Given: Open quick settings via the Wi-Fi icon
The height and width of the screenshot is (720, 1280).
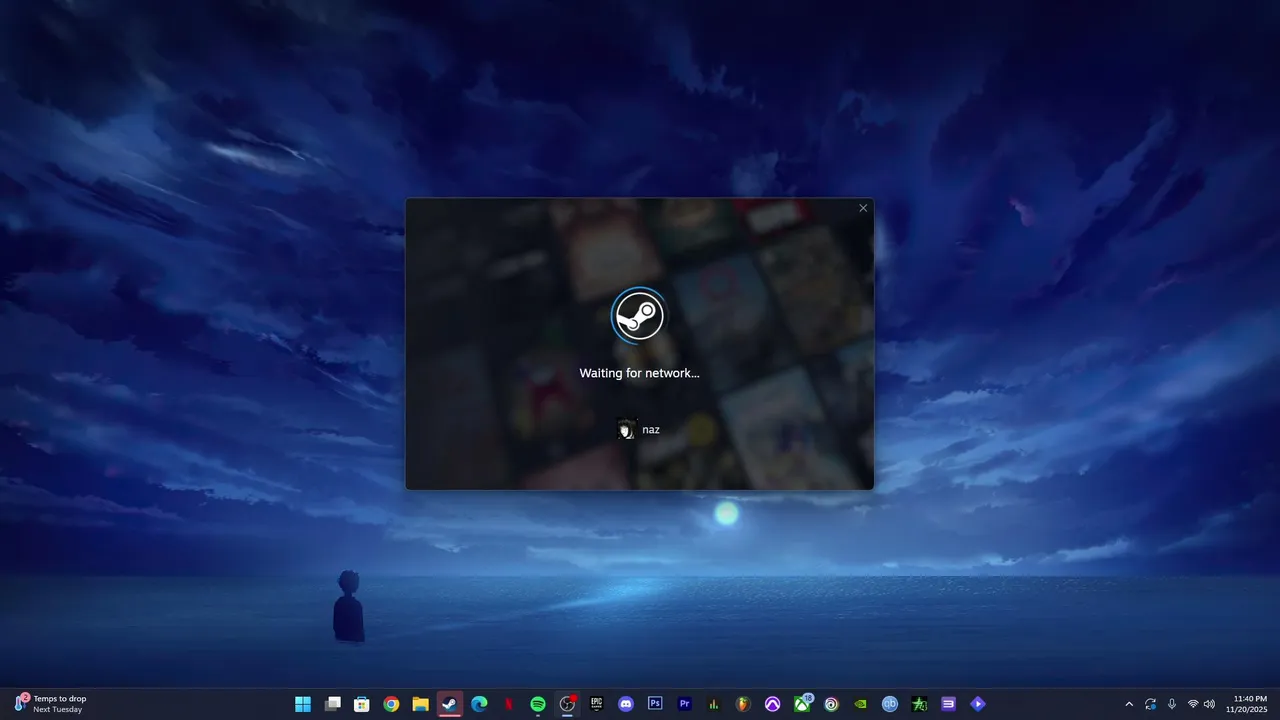Looking at the screenshot, I should tap(1193, 704).
